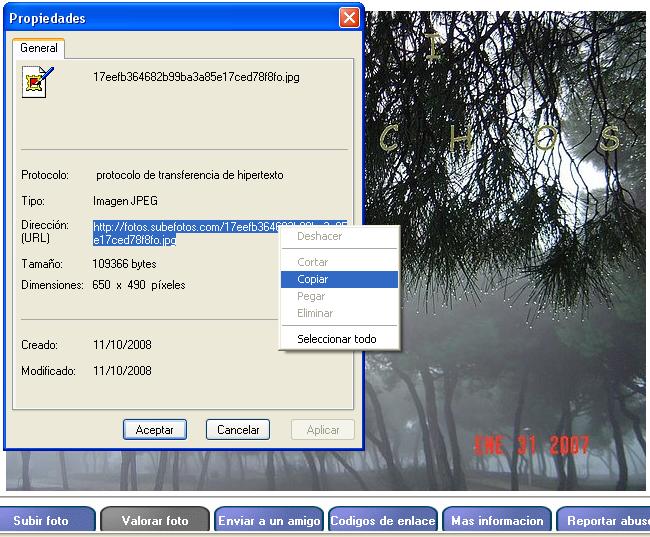Click the disabled Deshacer menu entry
This screenshot has height=537, width=650.
(x=319, y=237)
